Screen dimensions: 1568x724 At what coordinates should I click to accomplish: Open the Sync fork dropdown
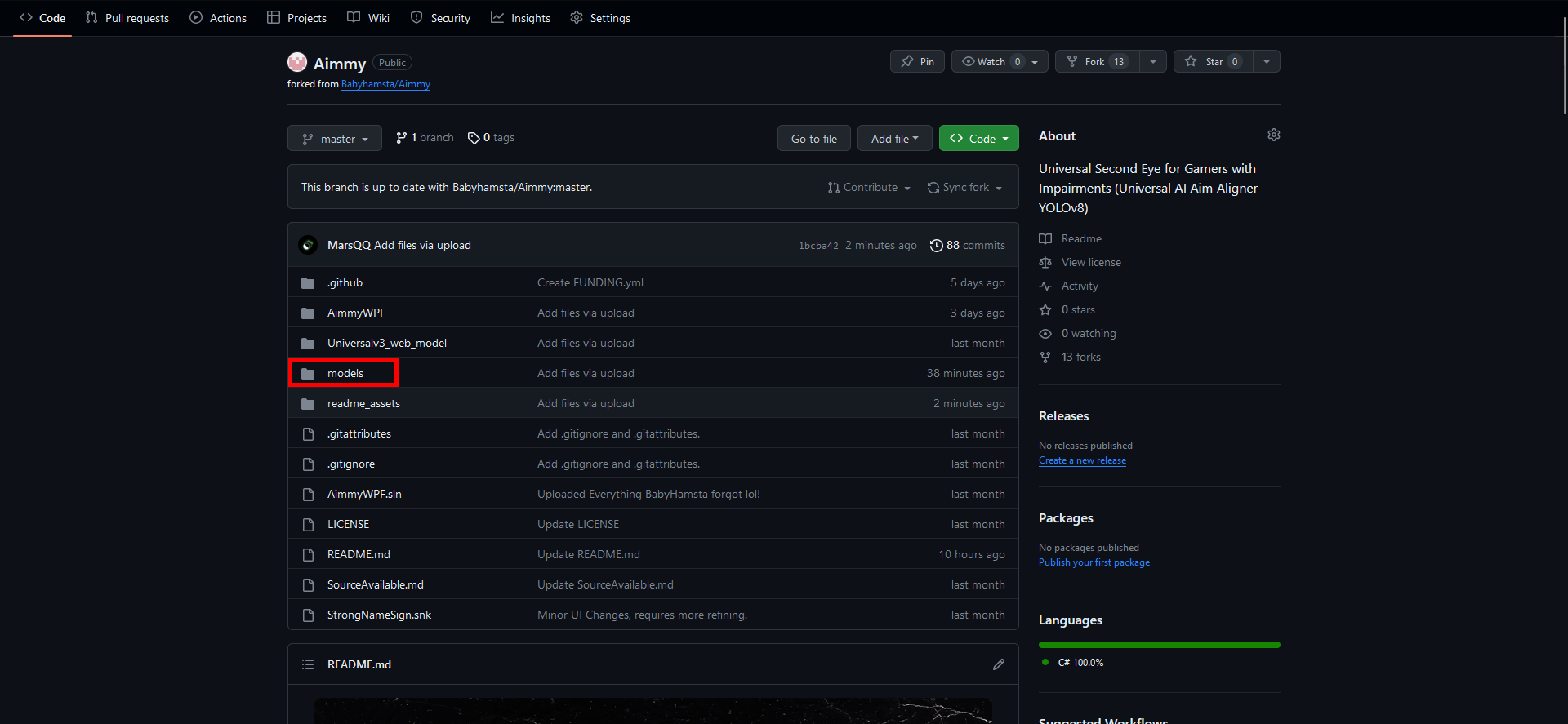pos(965,188)
